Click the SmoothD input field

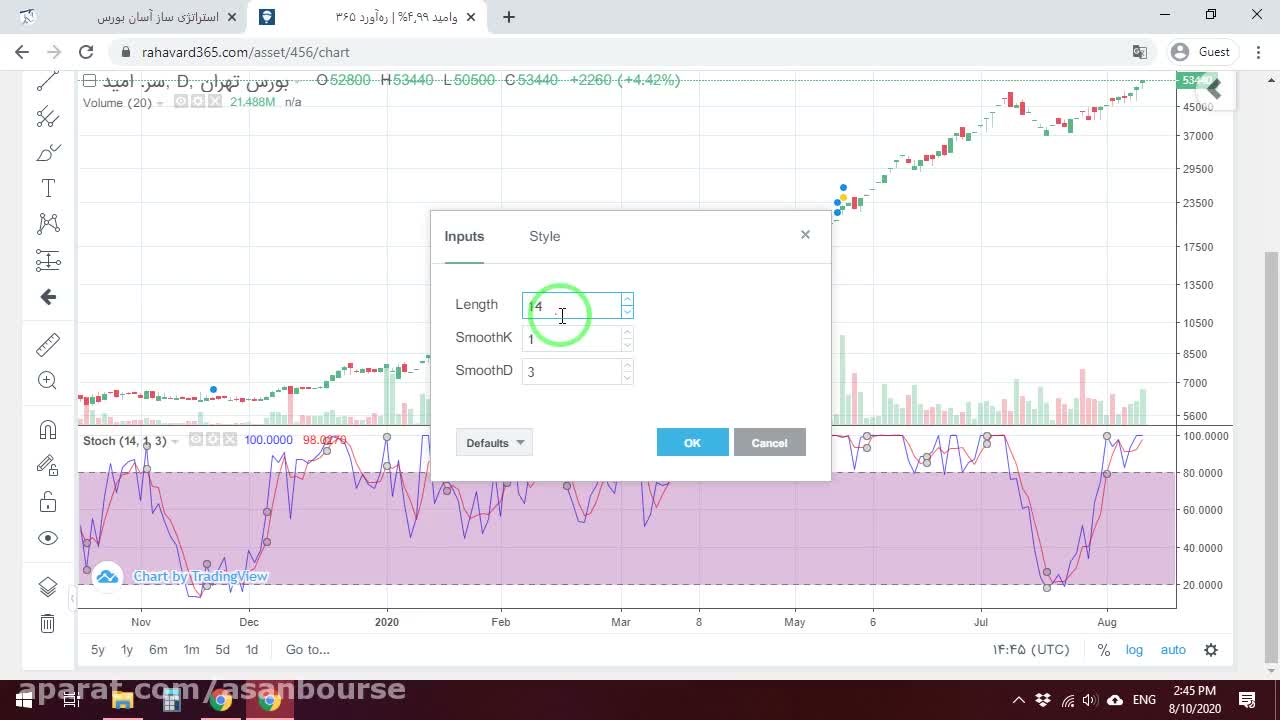click(x=572, y=372)
